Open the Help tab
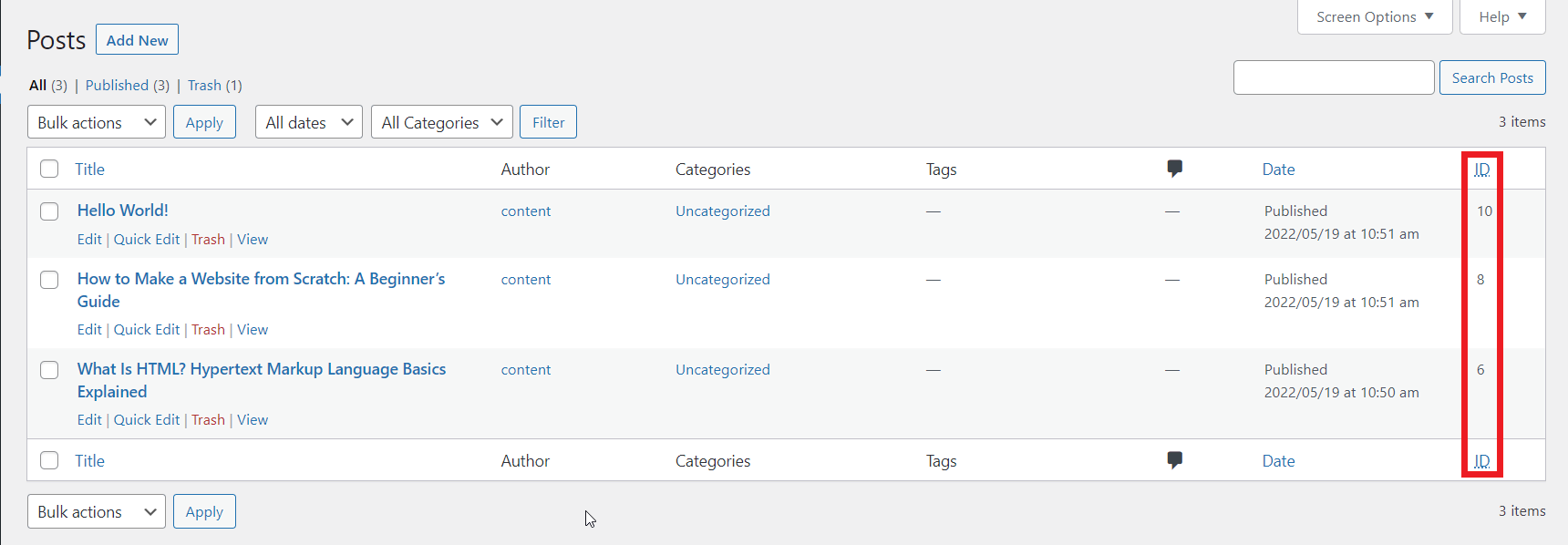 [1501, 17]
